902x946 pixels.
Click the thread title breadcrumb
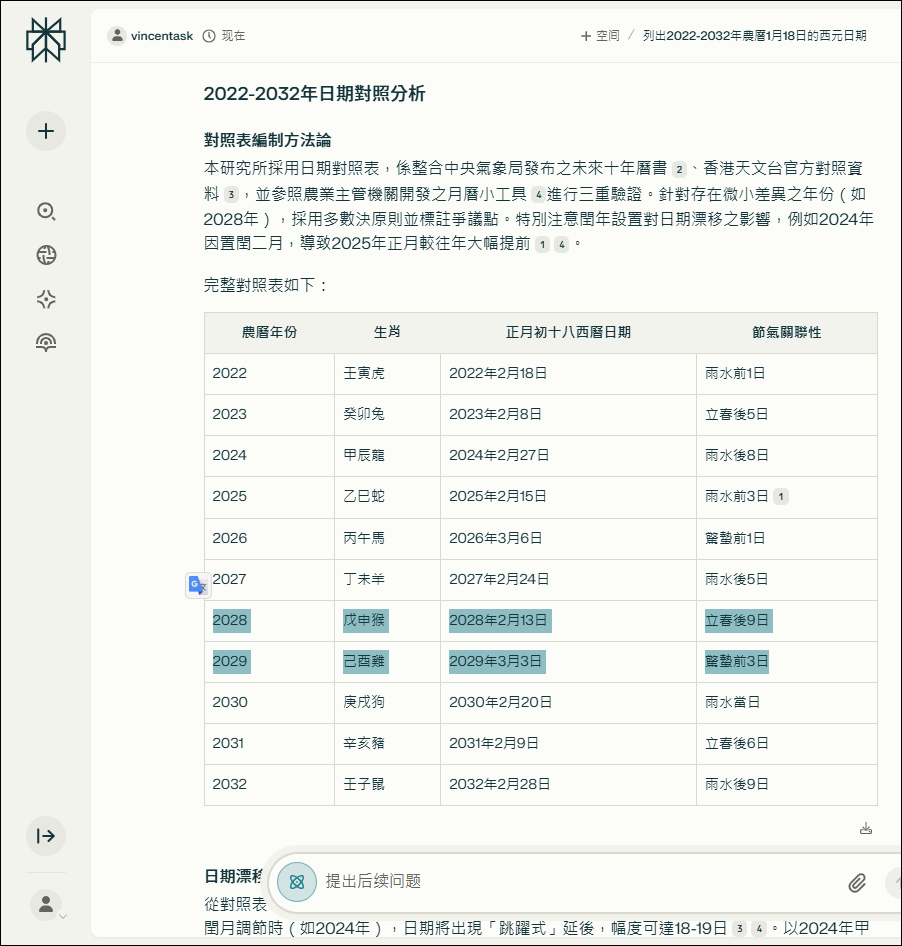click(x=754, y=36)
